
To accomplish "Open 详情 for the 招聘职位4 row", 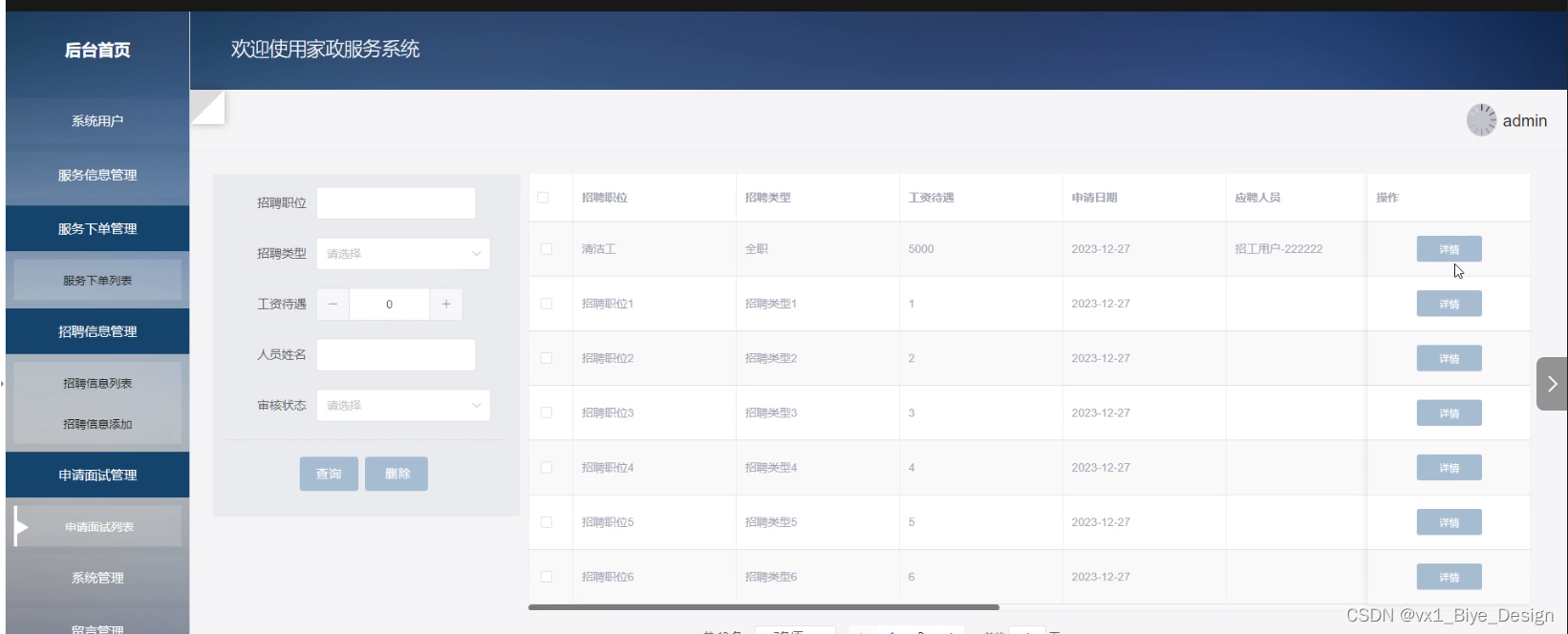I will (x=1449, y=468).
